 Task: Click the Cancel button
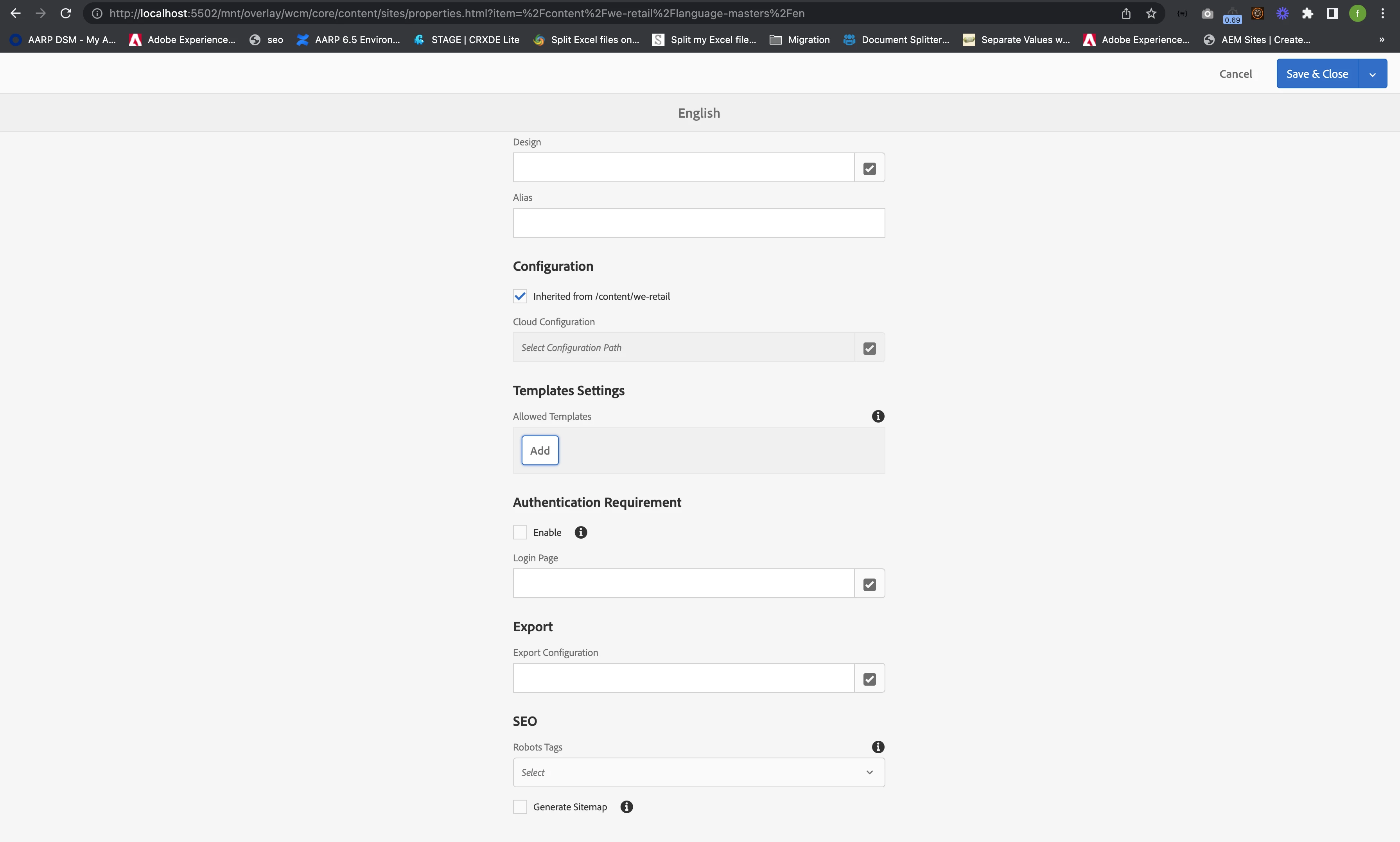[x=1235, y=74]
